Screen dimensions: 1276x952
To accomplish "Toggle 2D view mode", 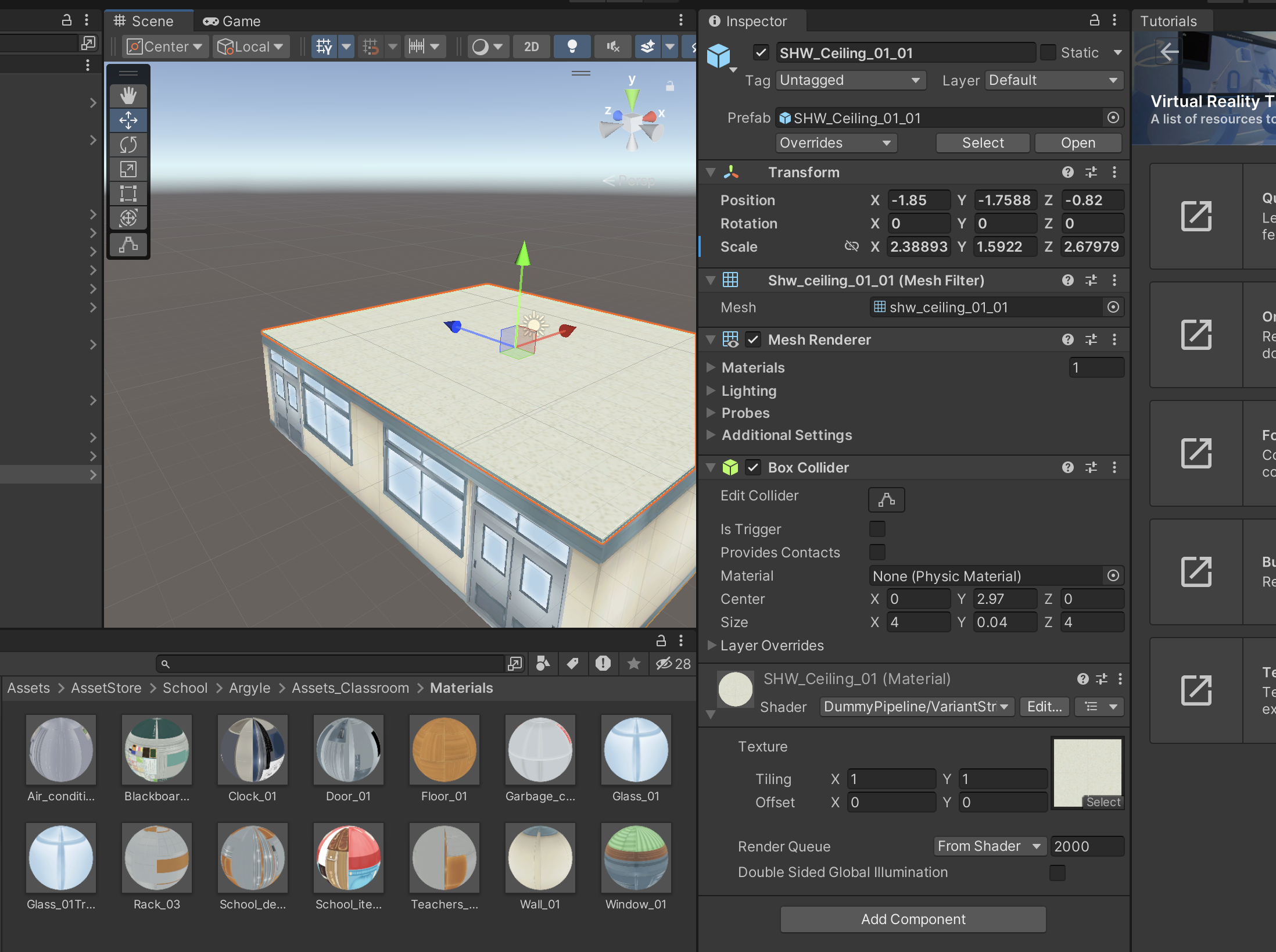I will pos(531,46).
